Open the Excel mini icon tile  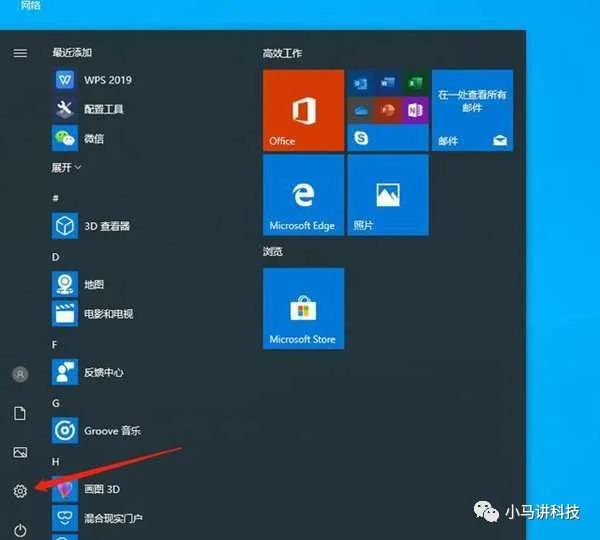[415, 83]
